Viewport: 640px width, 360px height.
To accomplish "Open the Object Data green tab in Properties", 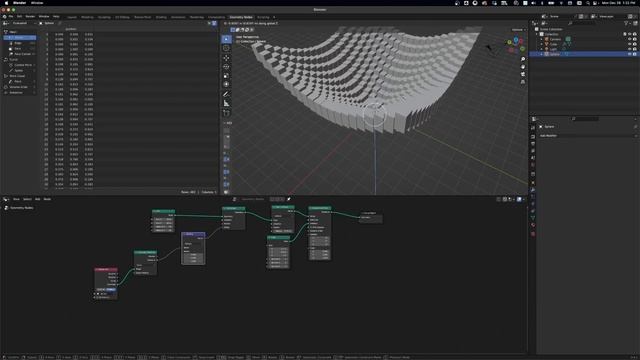I will pos(533,218).
